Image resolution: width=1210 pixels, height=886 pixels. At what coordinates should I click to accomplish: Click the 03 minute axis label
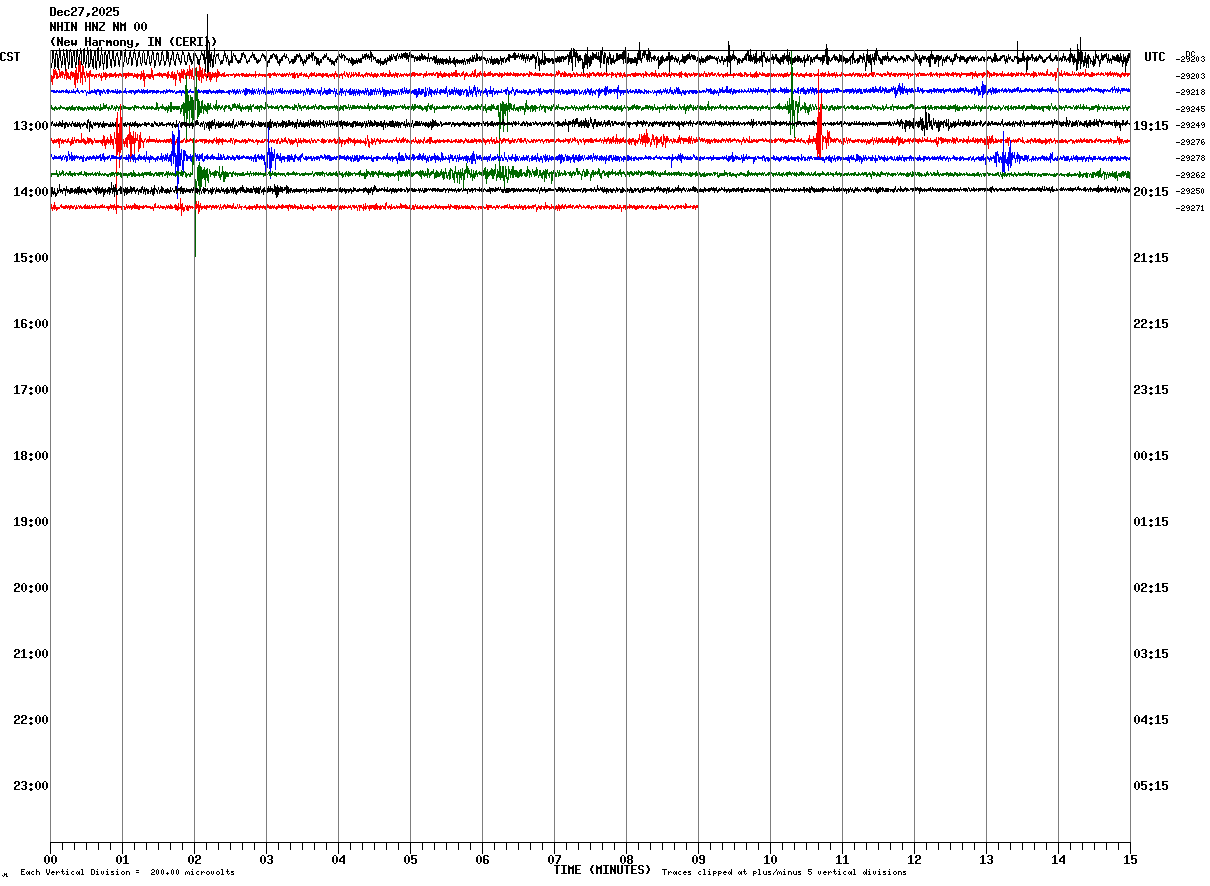(266, 860)
